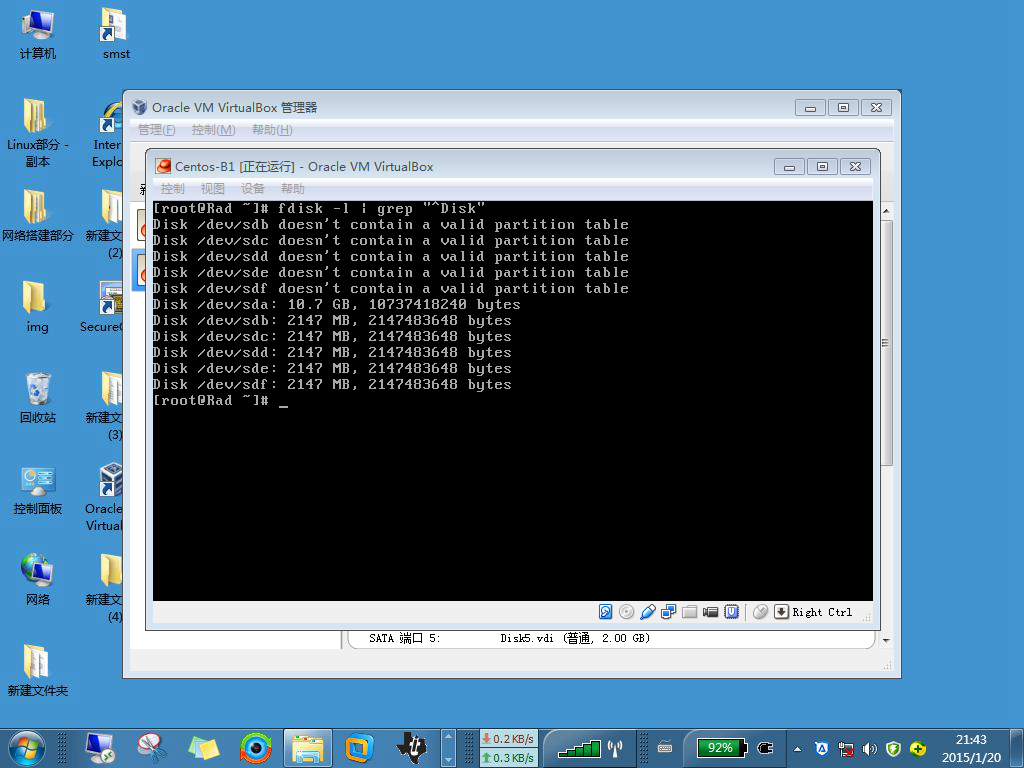This screenshot has height=768, width=1024.
Task: Open the shared folders status icon
Action: tap(690, 612)
